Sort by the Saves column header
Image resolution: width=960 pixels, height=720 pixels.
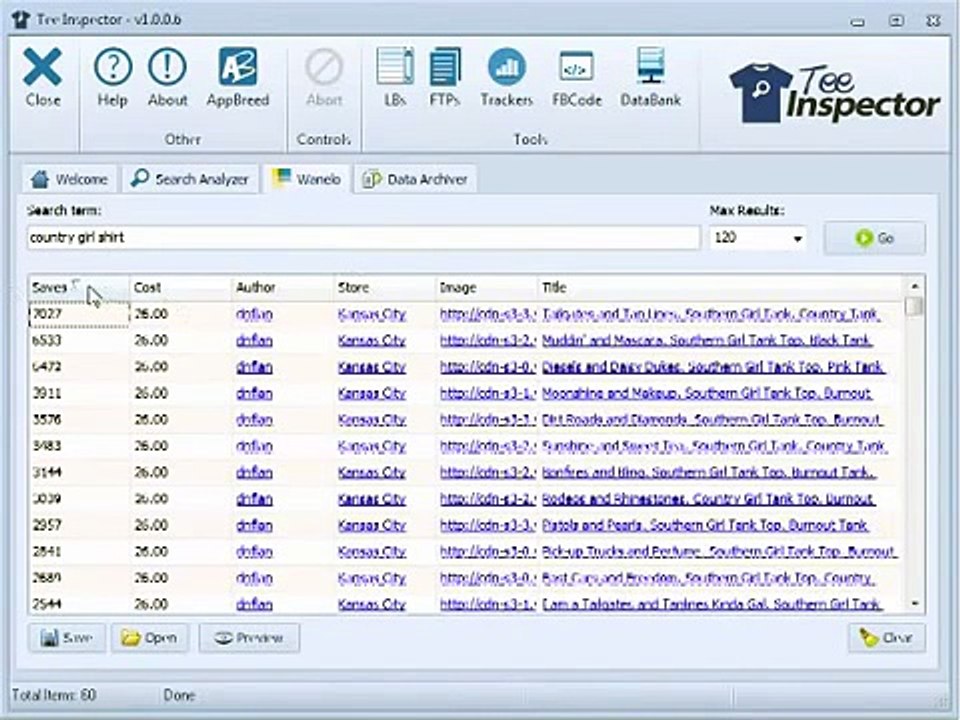point(79,287)
